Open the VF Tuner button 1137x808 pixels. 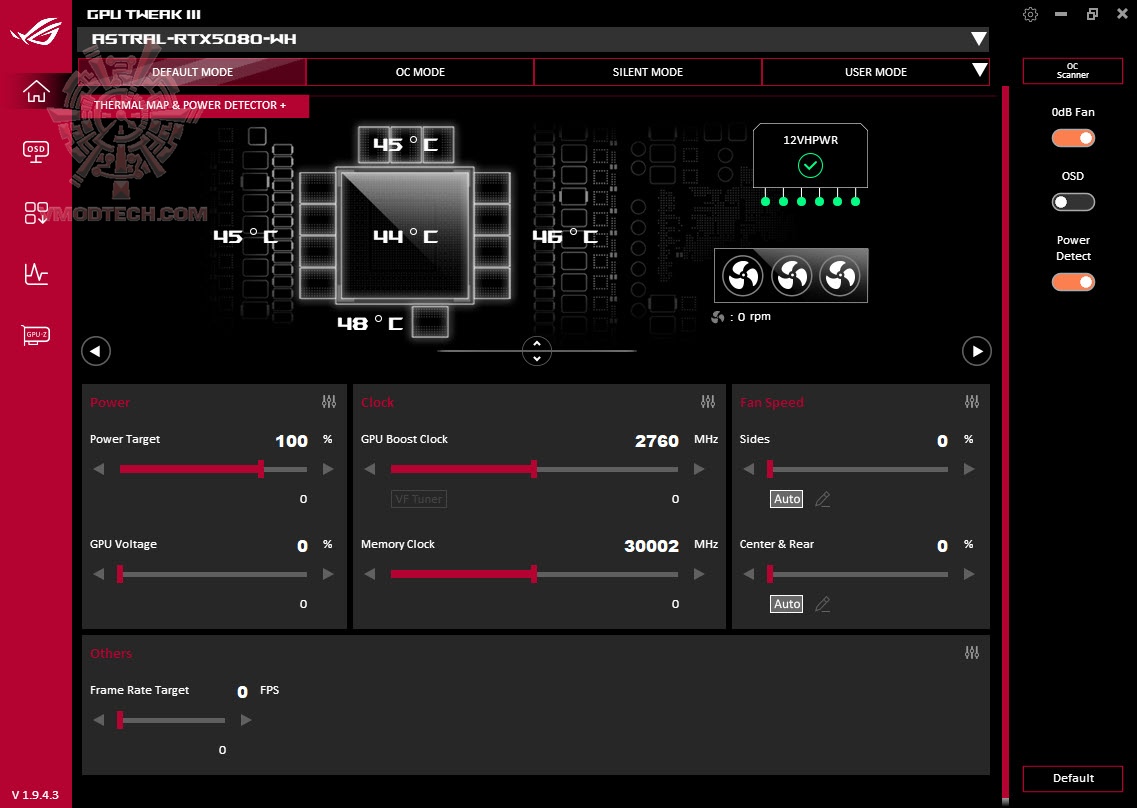[418, 499]
